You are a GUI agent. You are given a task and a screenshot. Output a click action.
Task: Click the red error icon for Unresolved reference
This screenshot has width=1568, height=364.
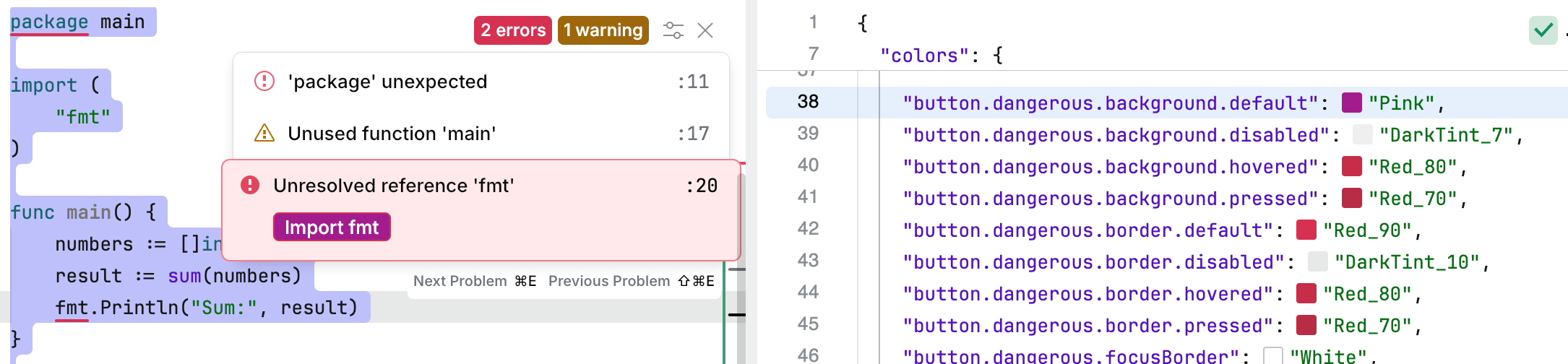(x=250, y=186)
